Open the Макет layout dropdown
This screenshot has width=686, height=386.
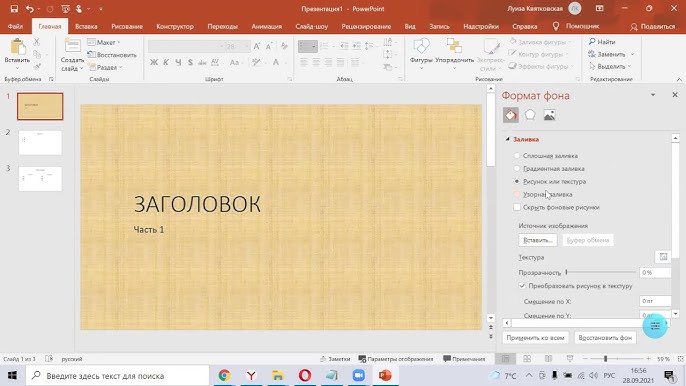[104, 42]
